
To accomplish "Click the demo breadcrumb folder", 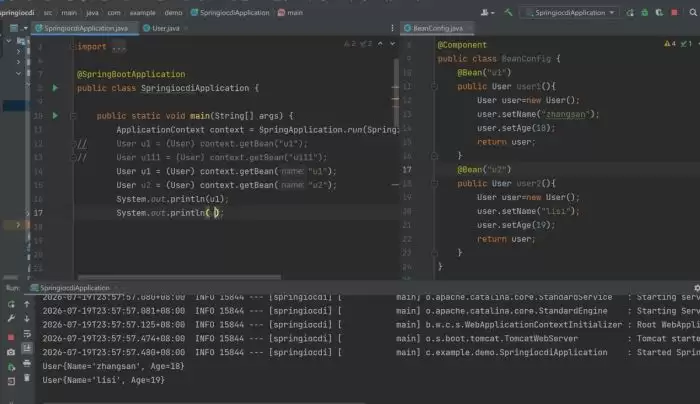I will (x=173, y=12).
